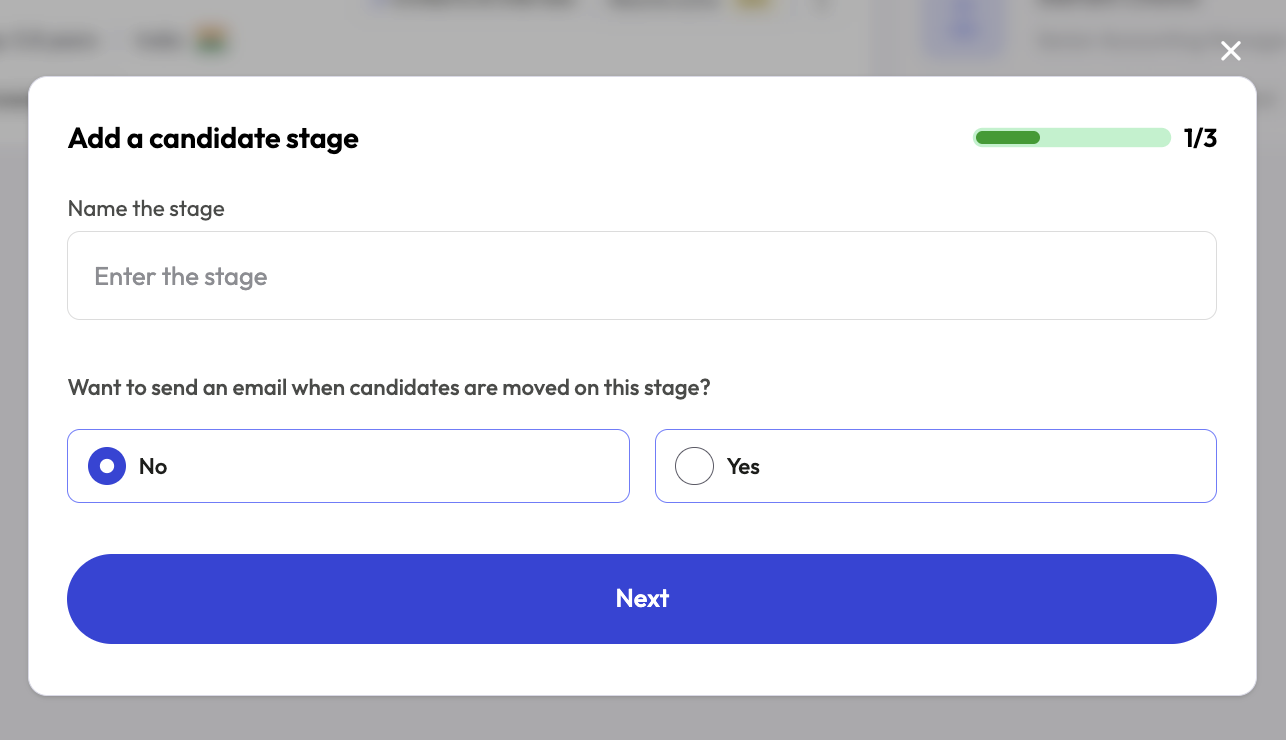Screen dimensions: 1286x740
Task: Select the Add a candidate stage heading
Action: (x=212, y=138)
